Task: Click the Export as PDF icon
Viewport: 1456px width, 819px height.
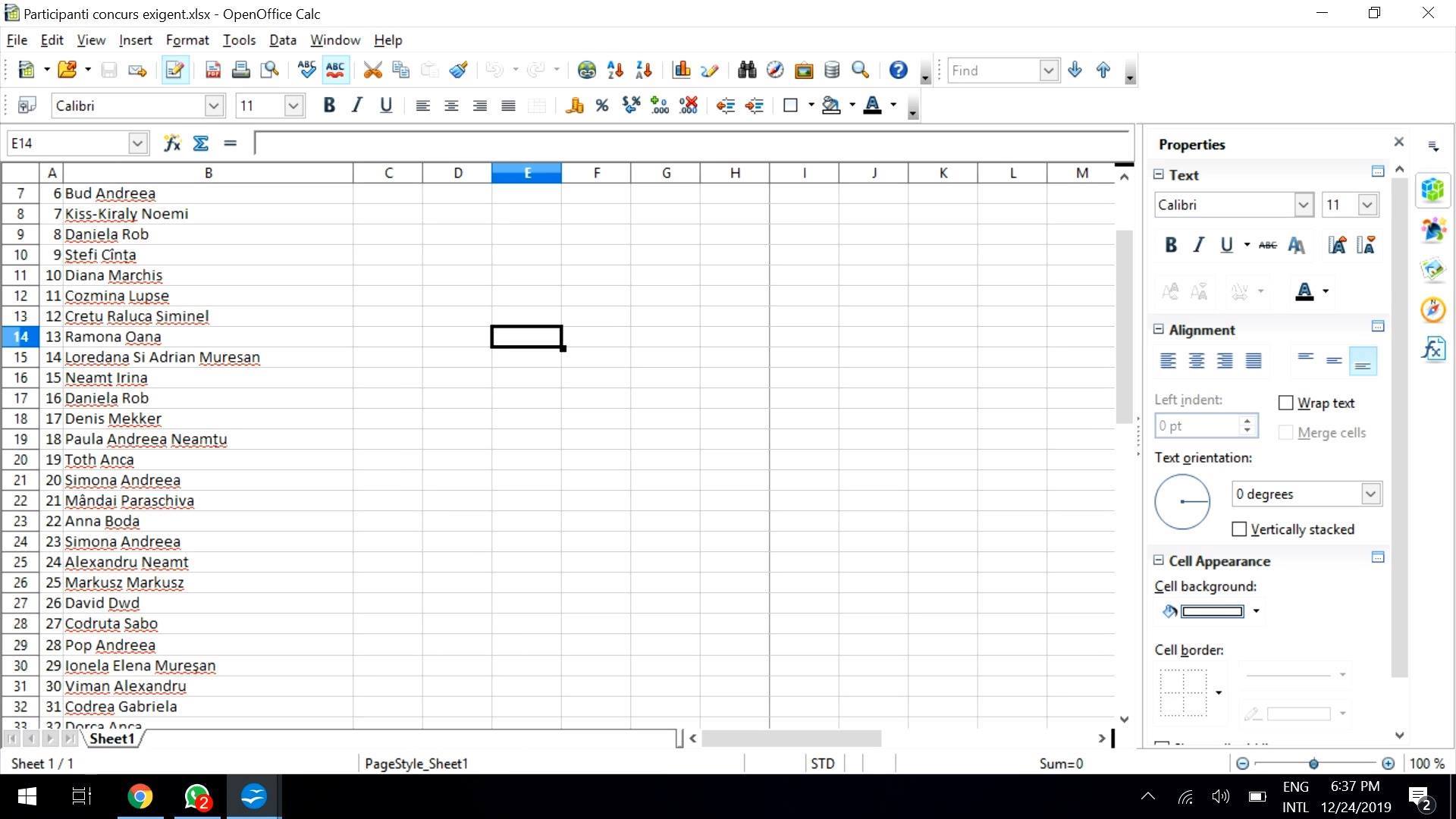Action: pos(213,71)
